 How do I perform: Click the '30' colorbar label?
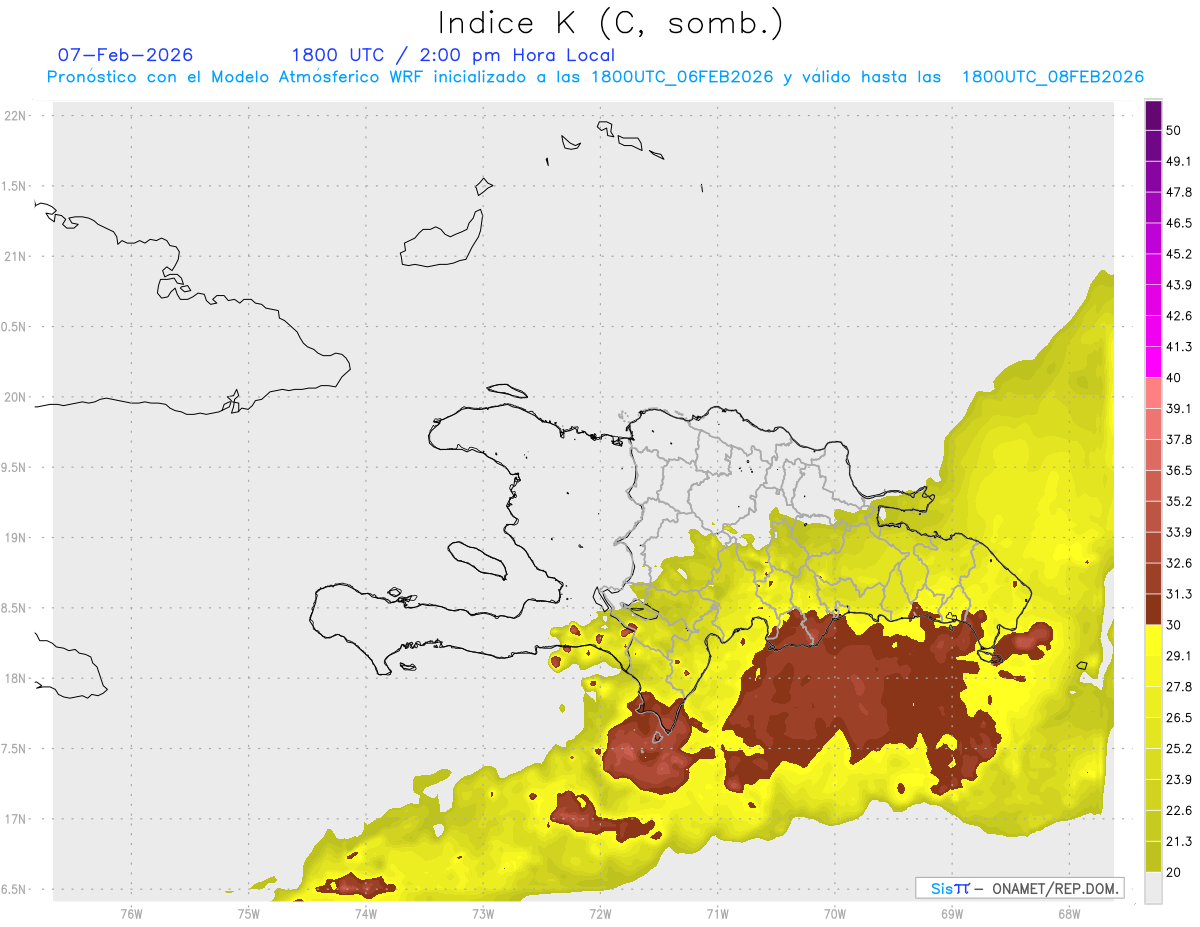click(1174, 625)
